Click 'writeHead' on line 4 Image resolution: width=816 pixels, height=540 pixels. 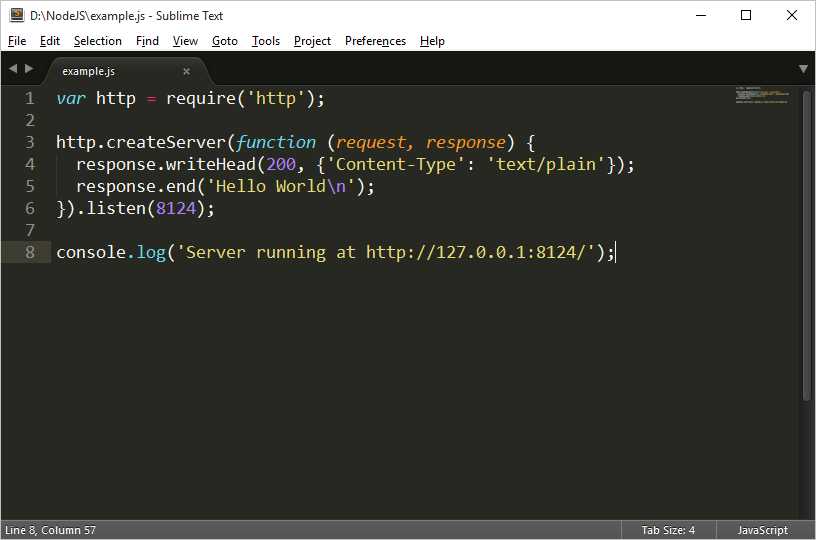(x=211, y=164)
